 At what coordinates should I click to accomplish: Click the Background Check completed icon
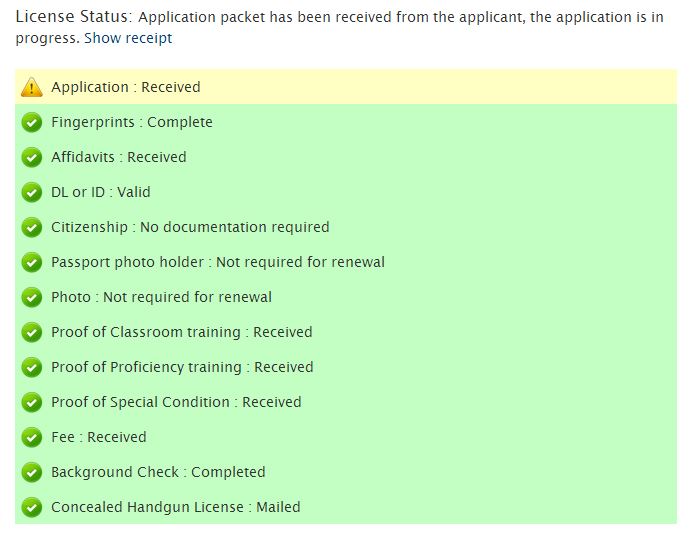point(32,473)
